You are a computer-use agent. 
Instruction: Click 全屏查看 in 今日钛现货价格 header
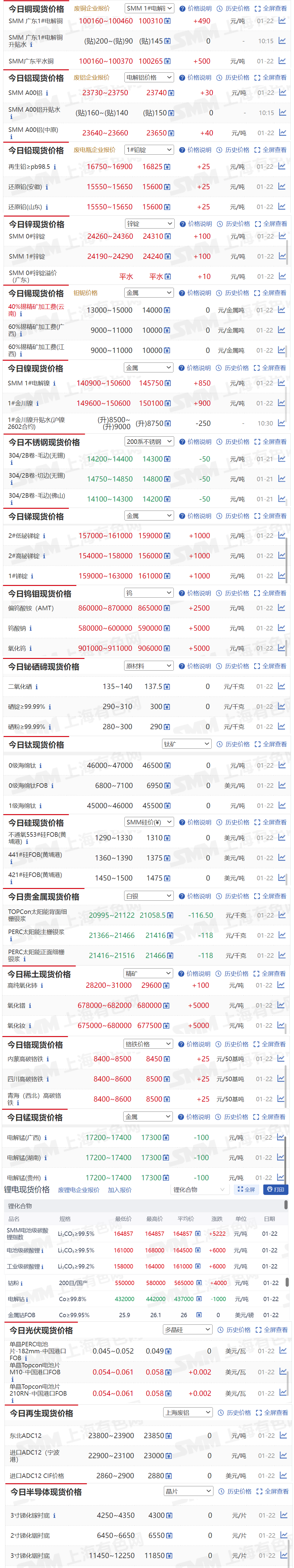coord(271,744)
